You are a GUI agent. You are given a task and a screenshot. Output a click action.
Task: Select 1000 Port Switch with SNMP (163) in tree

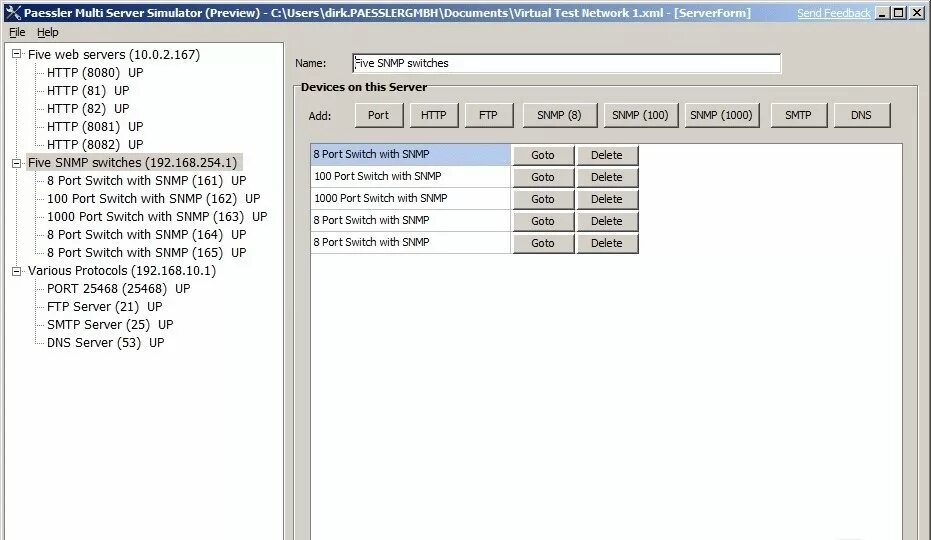[x=157, y=217]
